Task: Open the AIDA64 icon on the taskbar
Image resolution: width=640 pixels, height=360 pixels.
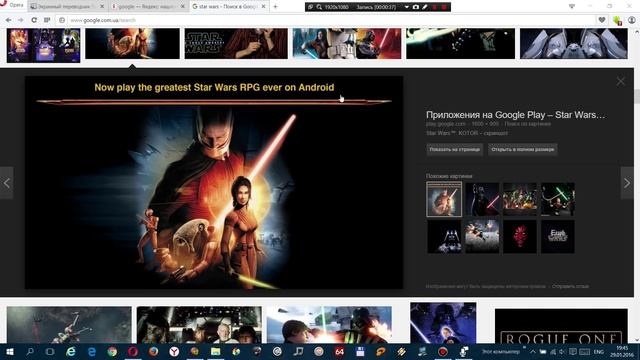Action: click(x=339, y=351)
